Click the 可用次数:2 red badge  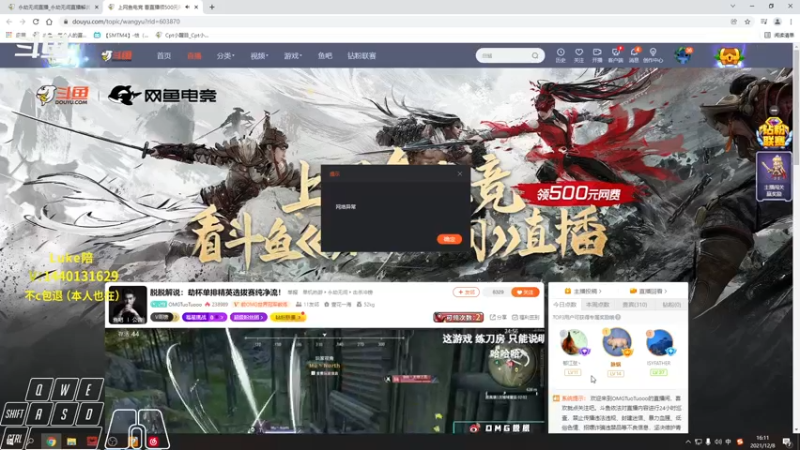click(458, 317)
